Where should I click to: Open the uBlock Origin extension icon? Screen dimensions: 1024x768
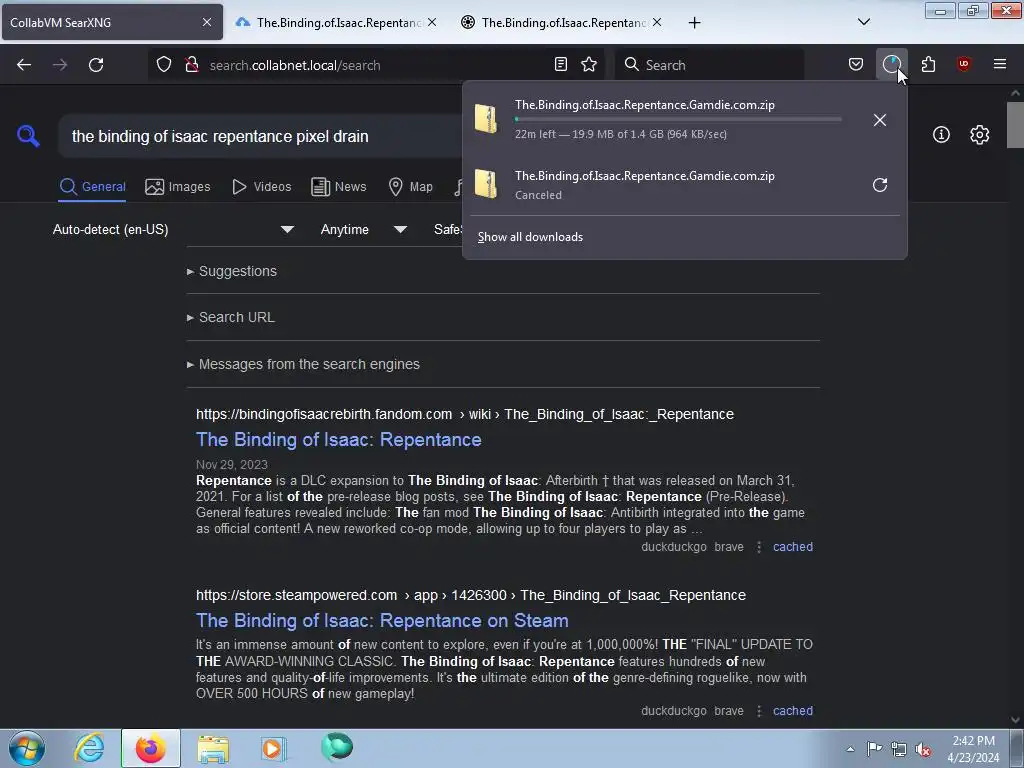(x=963, y=64)
